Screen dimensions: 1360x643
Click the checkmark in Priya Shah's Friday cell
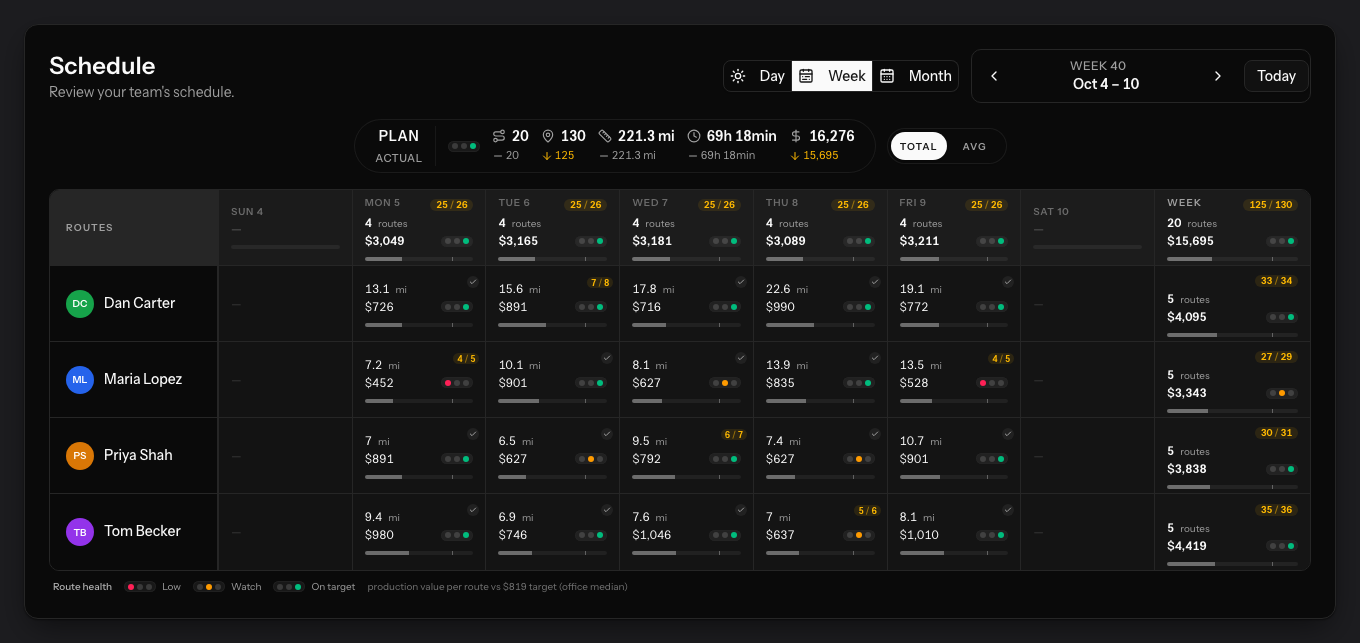(x=1007, y=434)
